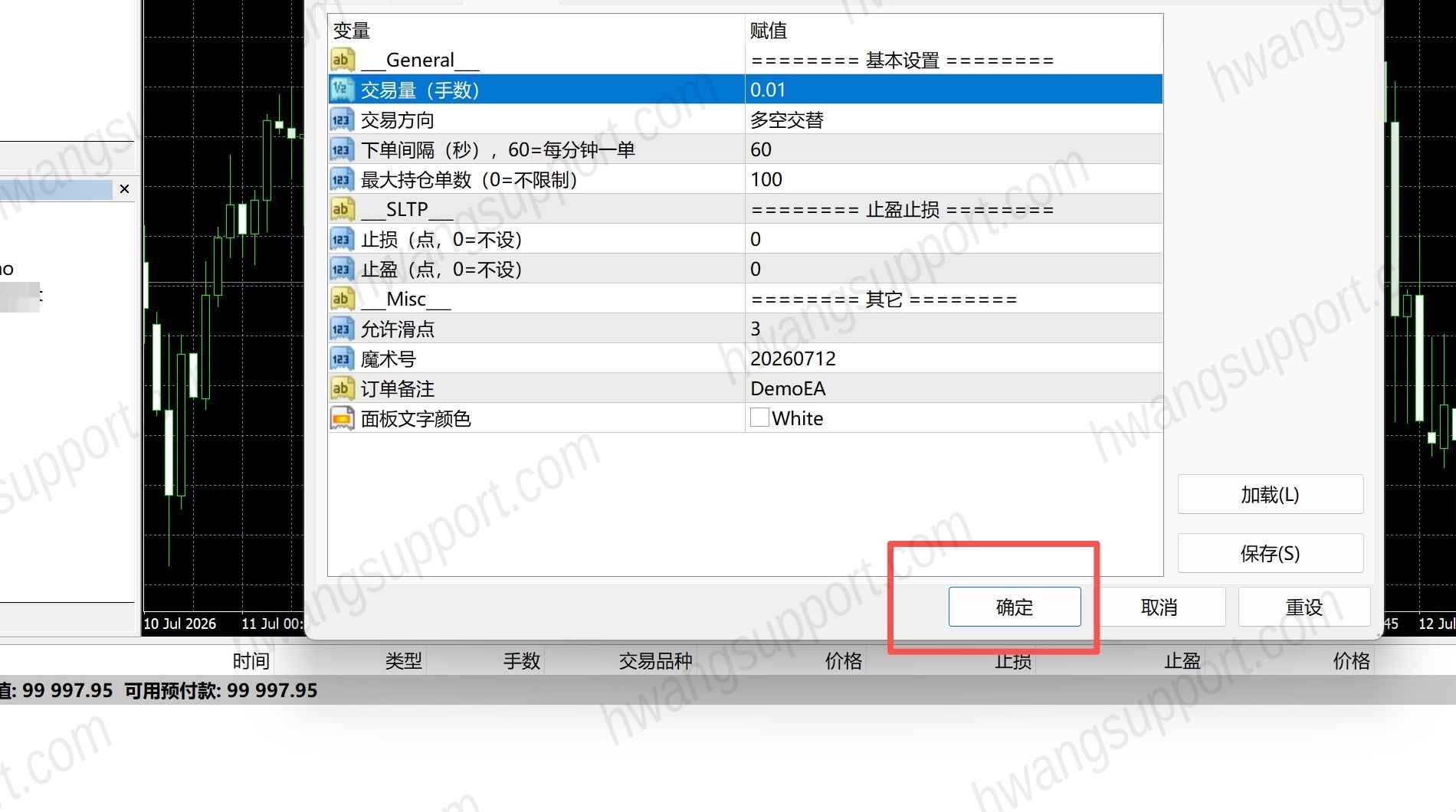Click the 手数 column in terminal panel
The image size is (1456, 812).
pos(522,660)
